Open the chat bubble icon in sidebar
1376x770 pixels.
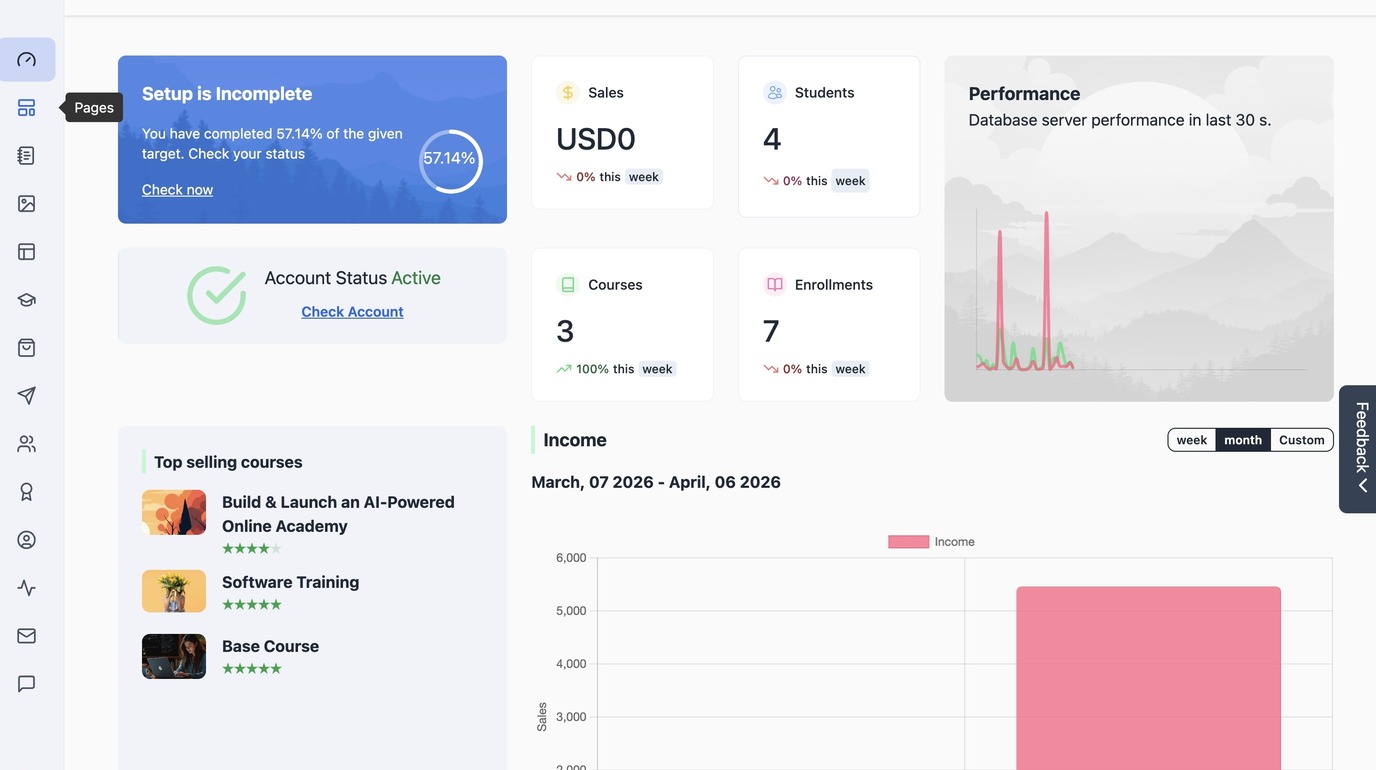[27, 684]
